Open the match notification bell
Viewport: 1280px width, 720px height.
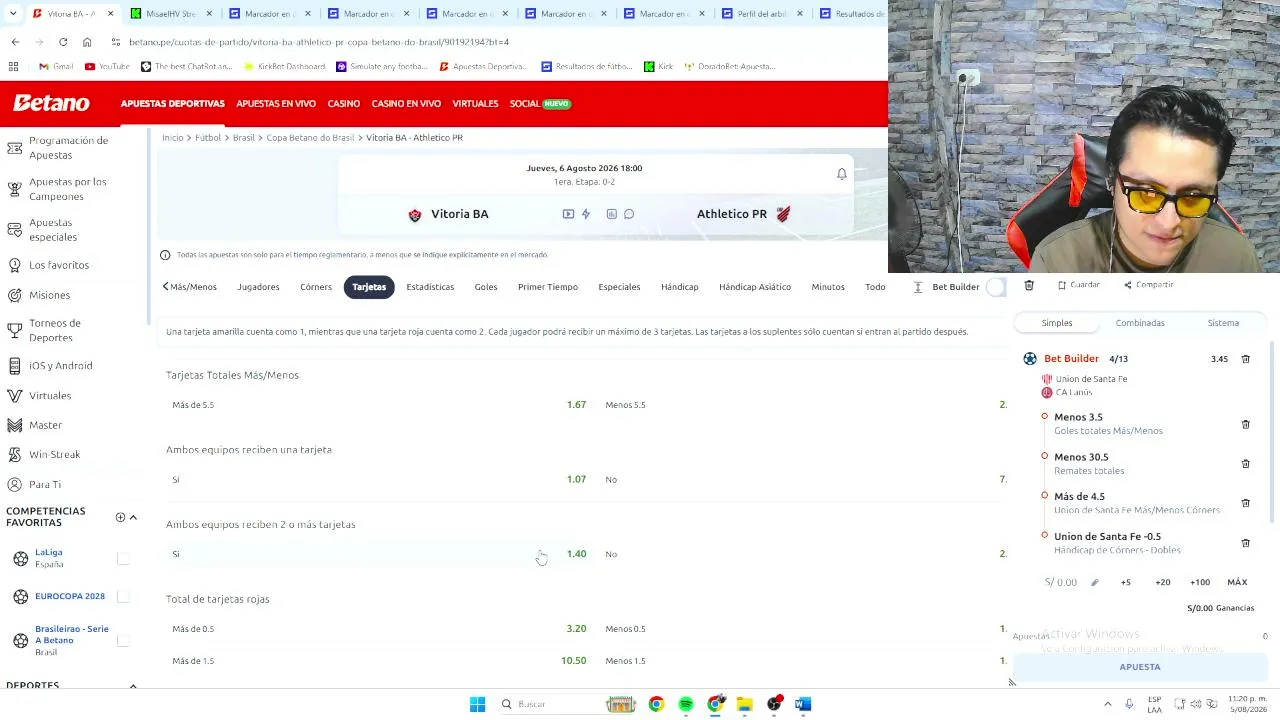(x=842, y=174)
